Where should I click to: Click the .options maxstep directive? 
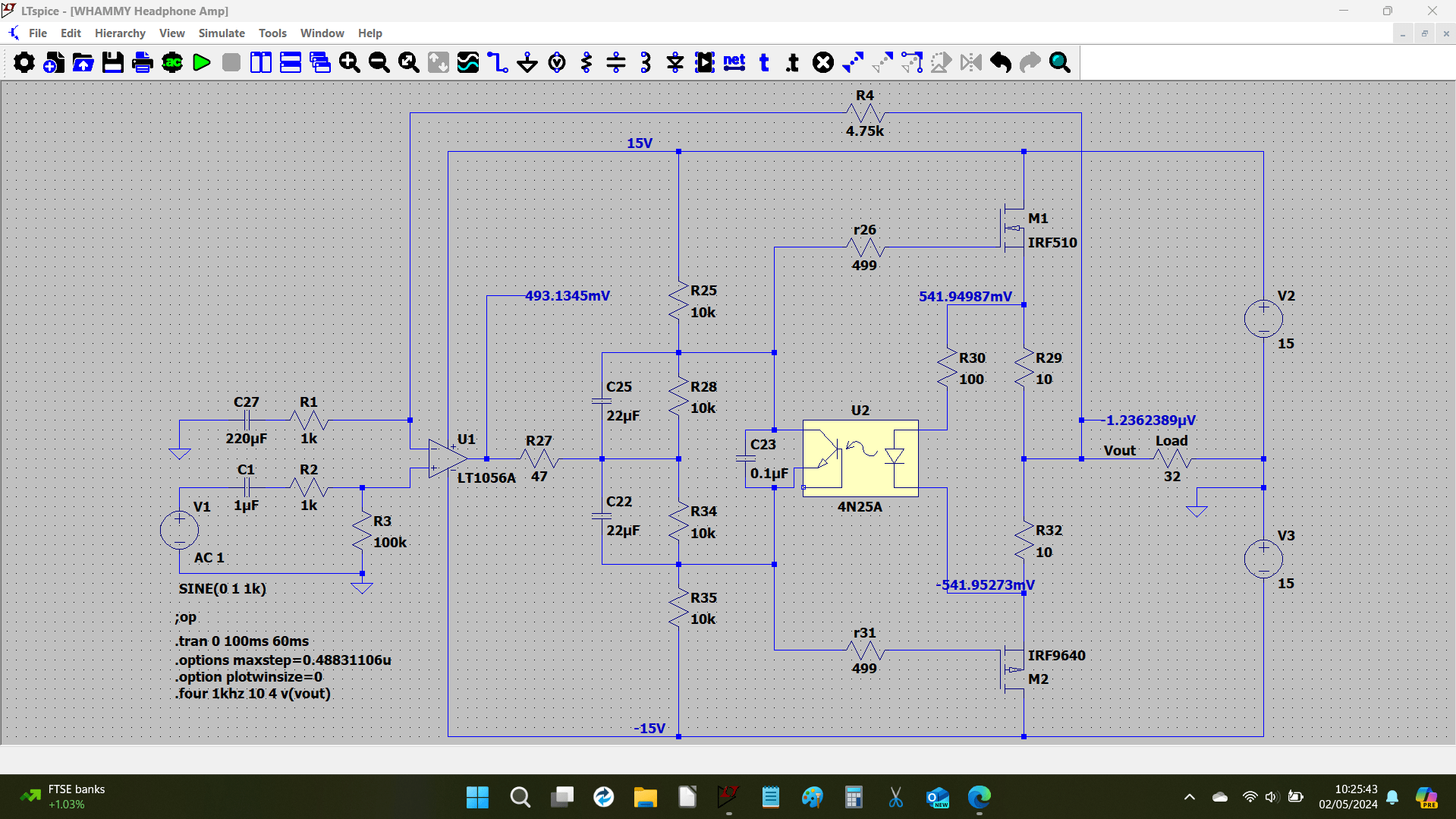click(283, 660)
